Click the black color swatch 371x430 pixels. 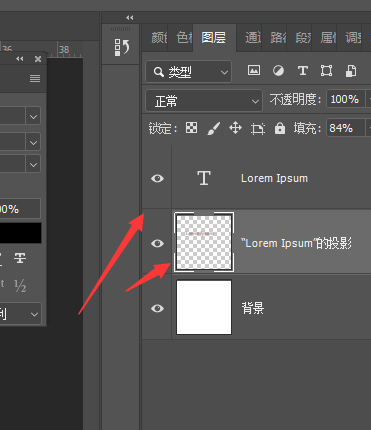click(x=20, y=233)
